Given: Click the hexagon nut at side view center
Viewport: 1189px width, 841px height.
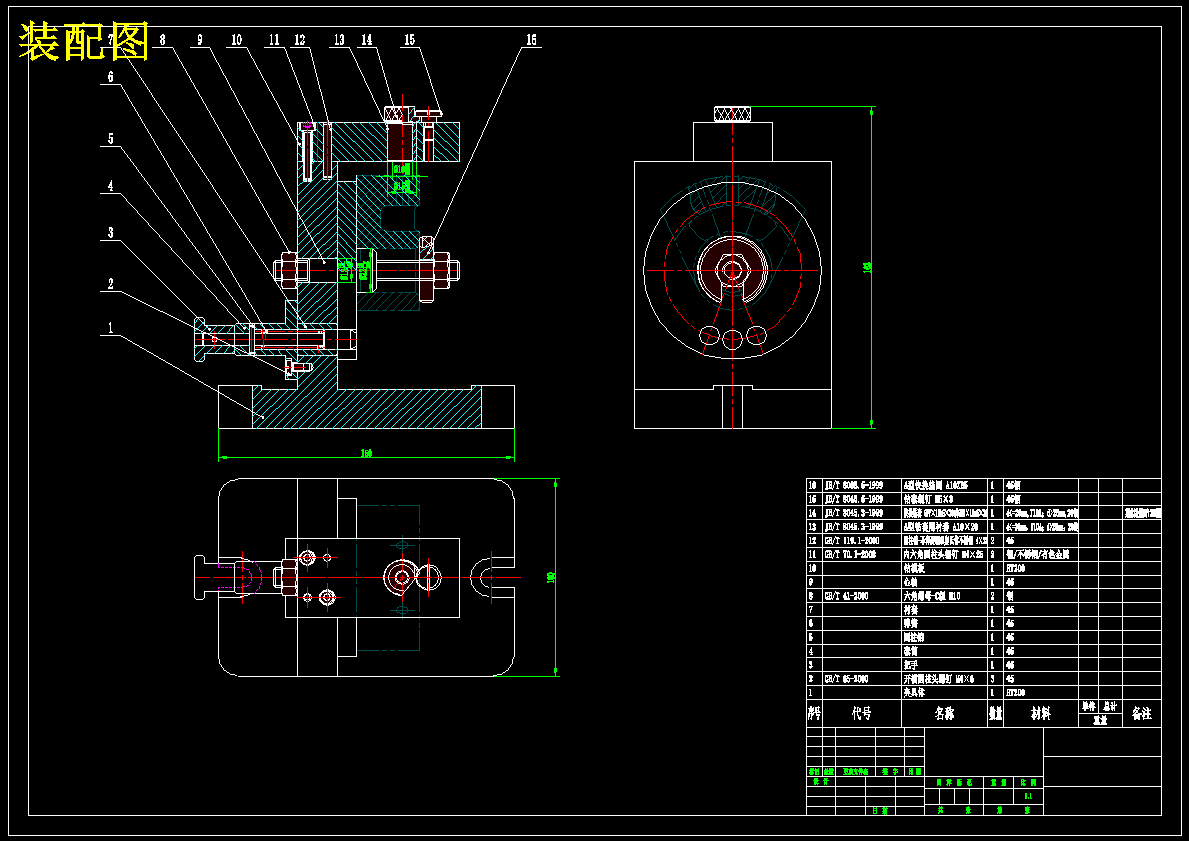Looking at the screenshot, I should coord(733,269).
